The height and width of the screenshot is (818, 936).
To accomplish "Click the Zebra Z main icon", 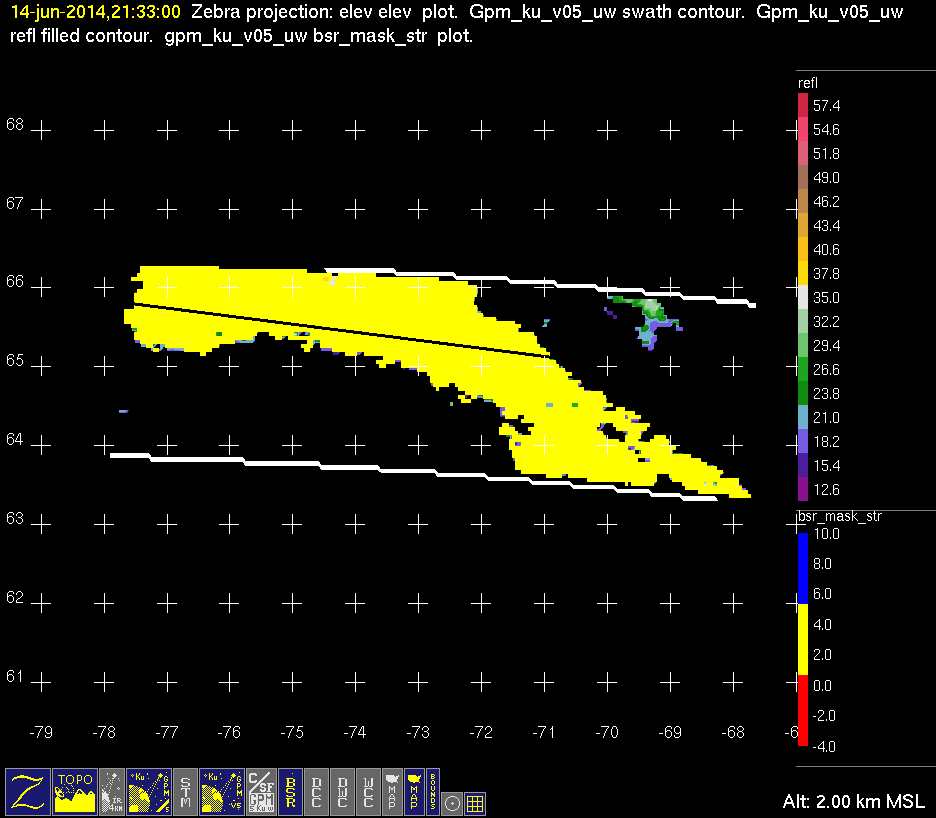I will (28, 790).
